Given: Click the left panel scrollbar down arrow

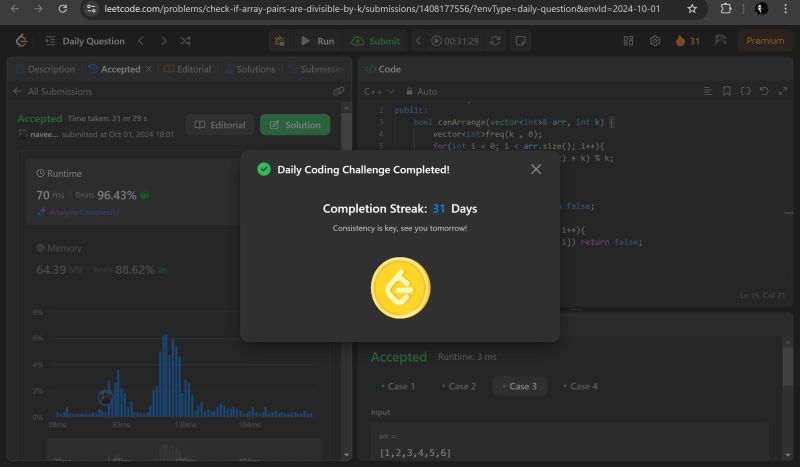Looking at the screenshot, I should click(346, 454).
